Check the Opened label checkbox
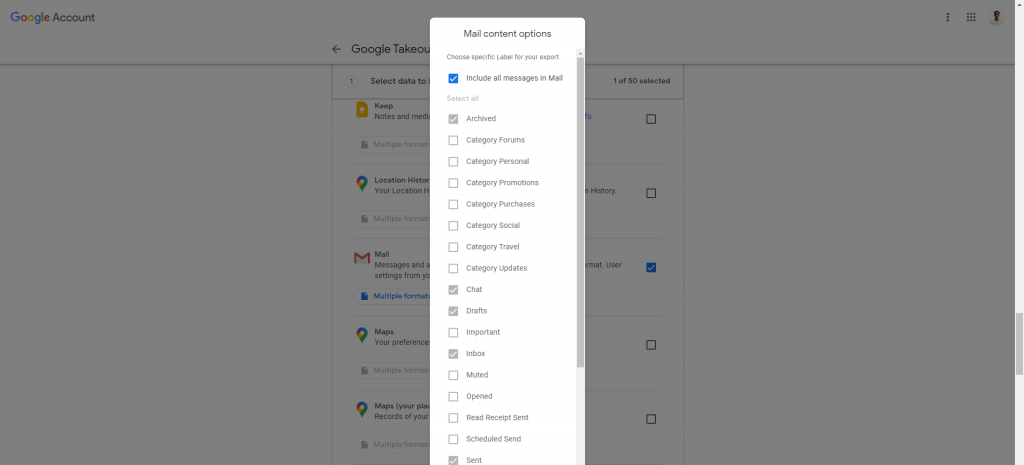 tap(453, 396)
